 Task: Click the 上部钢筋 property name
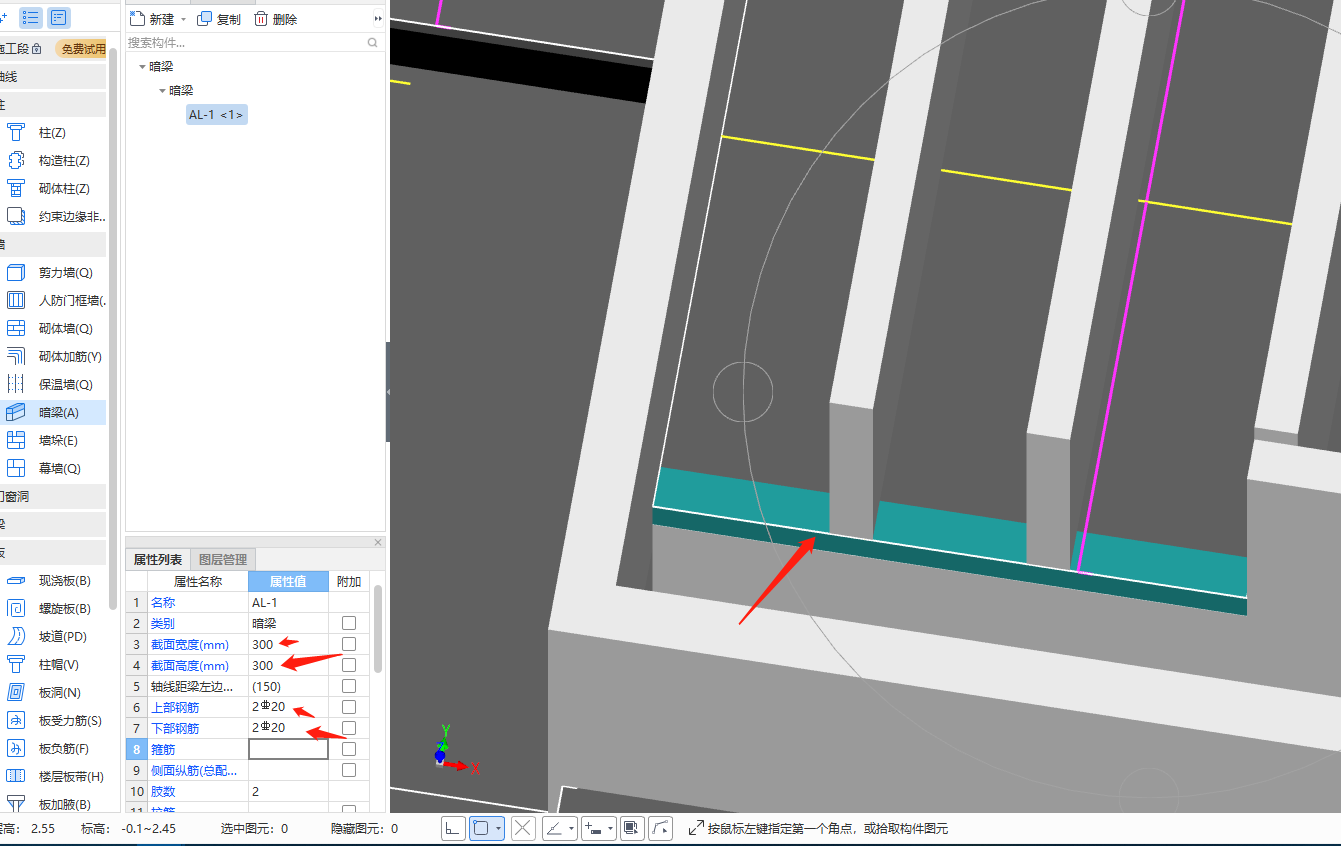[175, 708]
